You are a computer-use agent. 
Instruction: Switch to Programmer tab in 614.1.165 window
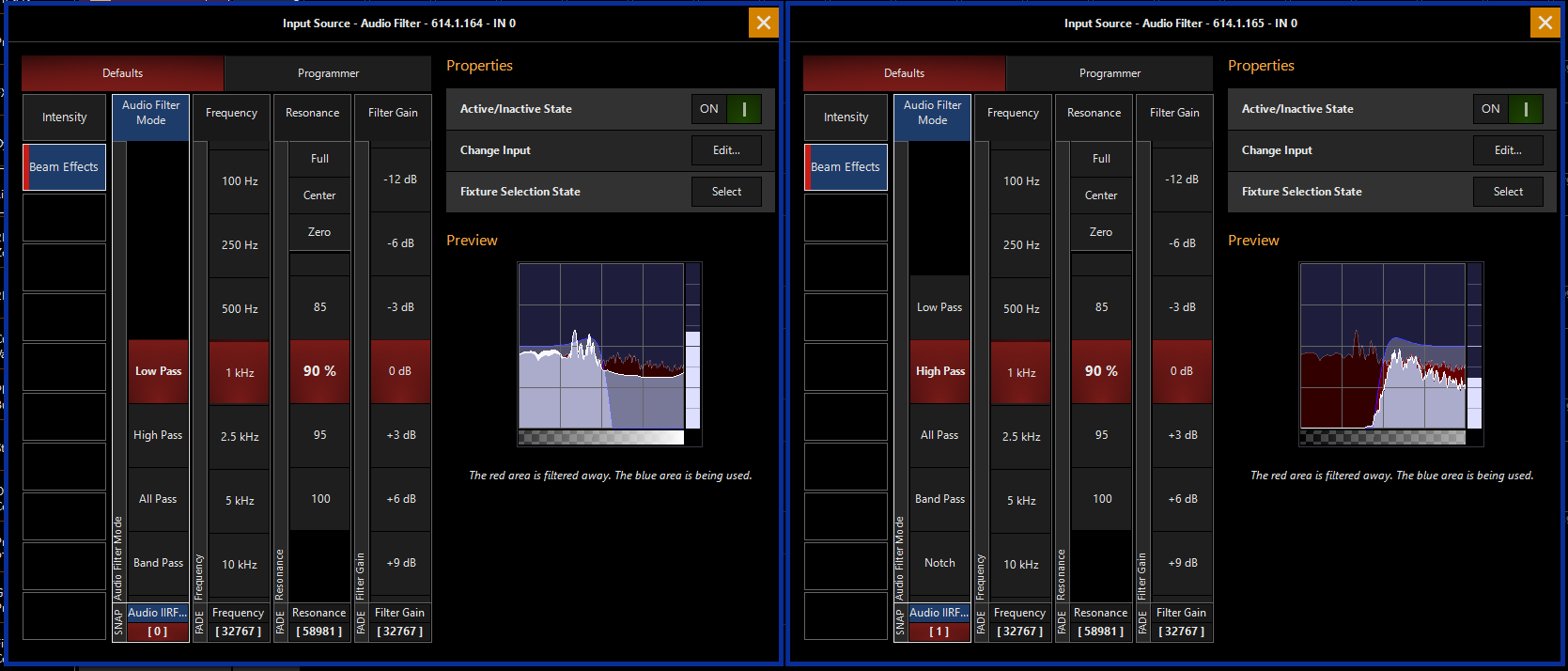pos(1110,73)
